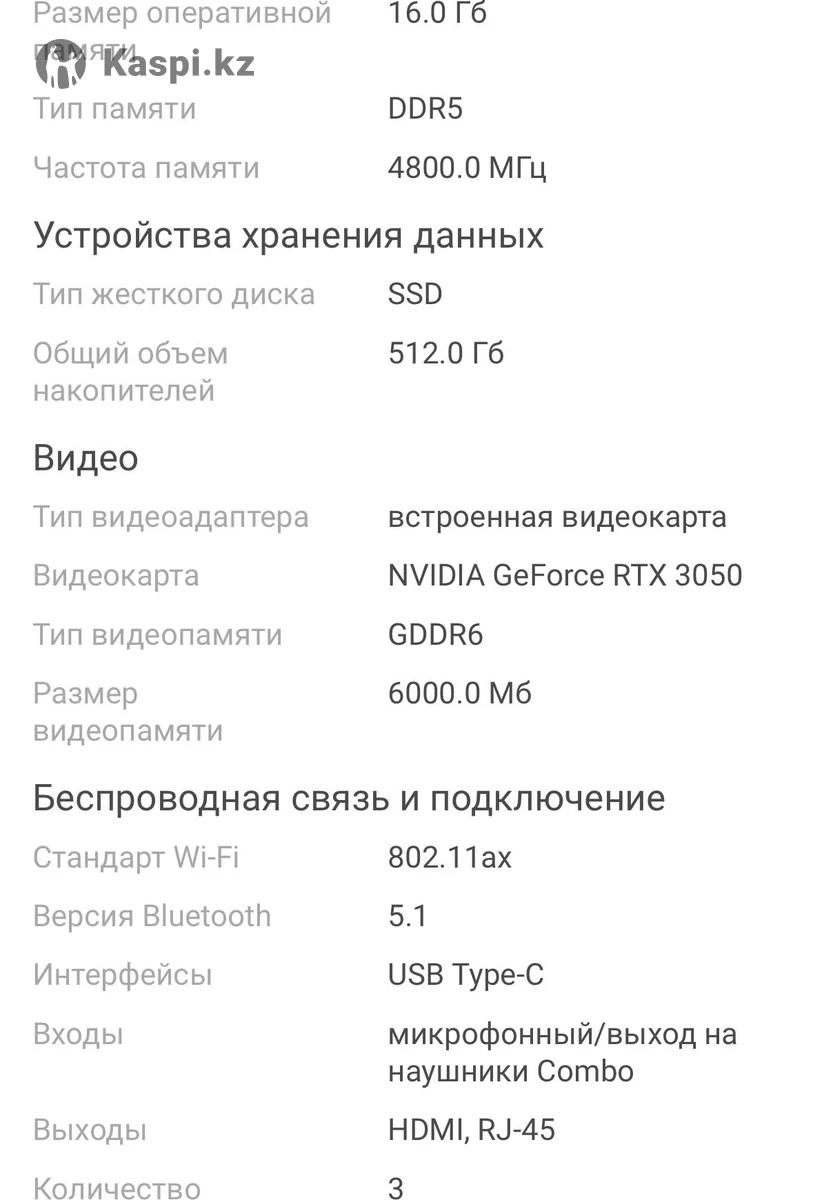Viewport: 813px width, 1200px height.
Task: Click the 'Видео' section heading
Action: pos(85,458)
